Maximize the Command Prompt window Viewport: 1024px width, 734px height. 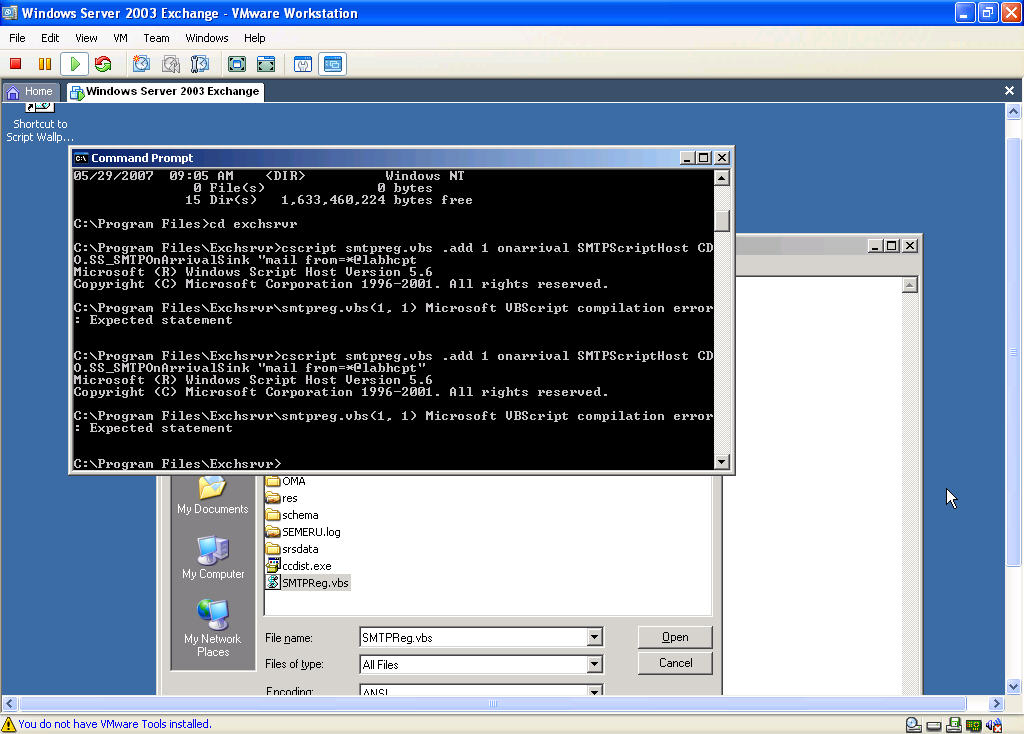(703, 158)
